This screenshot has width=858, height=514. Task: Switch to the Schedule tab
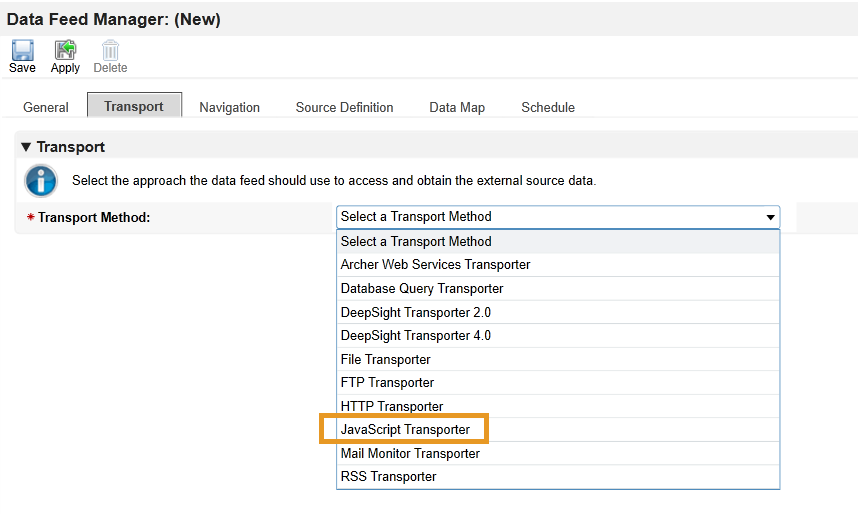[548, 107]
